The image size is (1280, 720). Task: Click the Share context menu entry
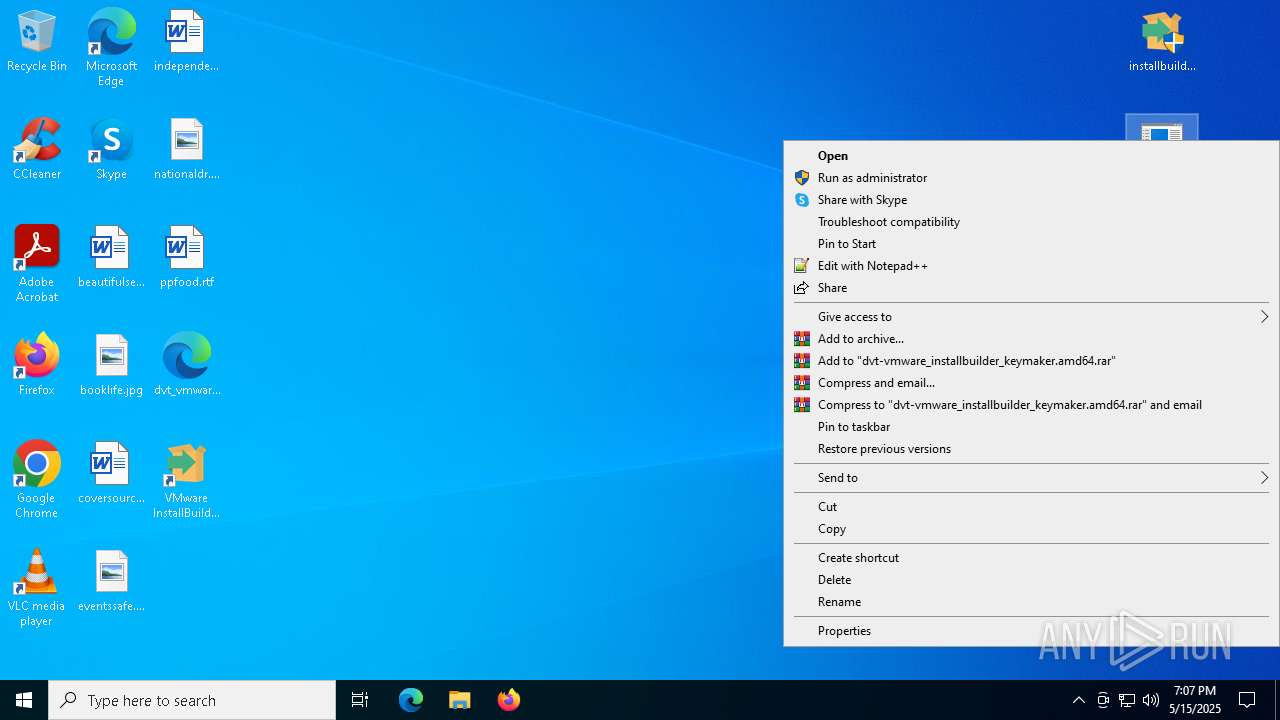(x=1031, y=288)
